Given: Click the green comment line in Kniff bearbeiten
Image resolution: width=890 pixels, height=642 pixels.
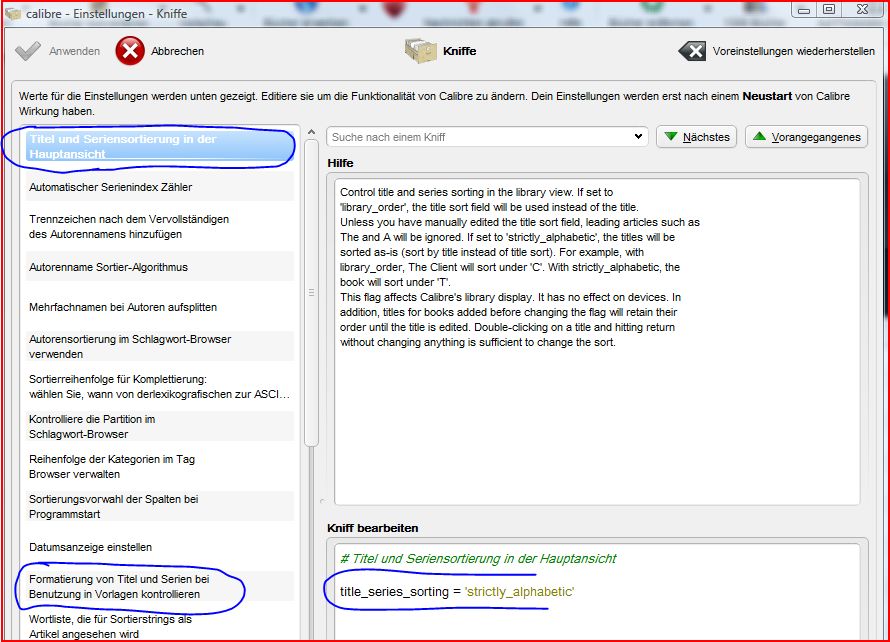Looking at the screenshot, I should click(478, 559).
